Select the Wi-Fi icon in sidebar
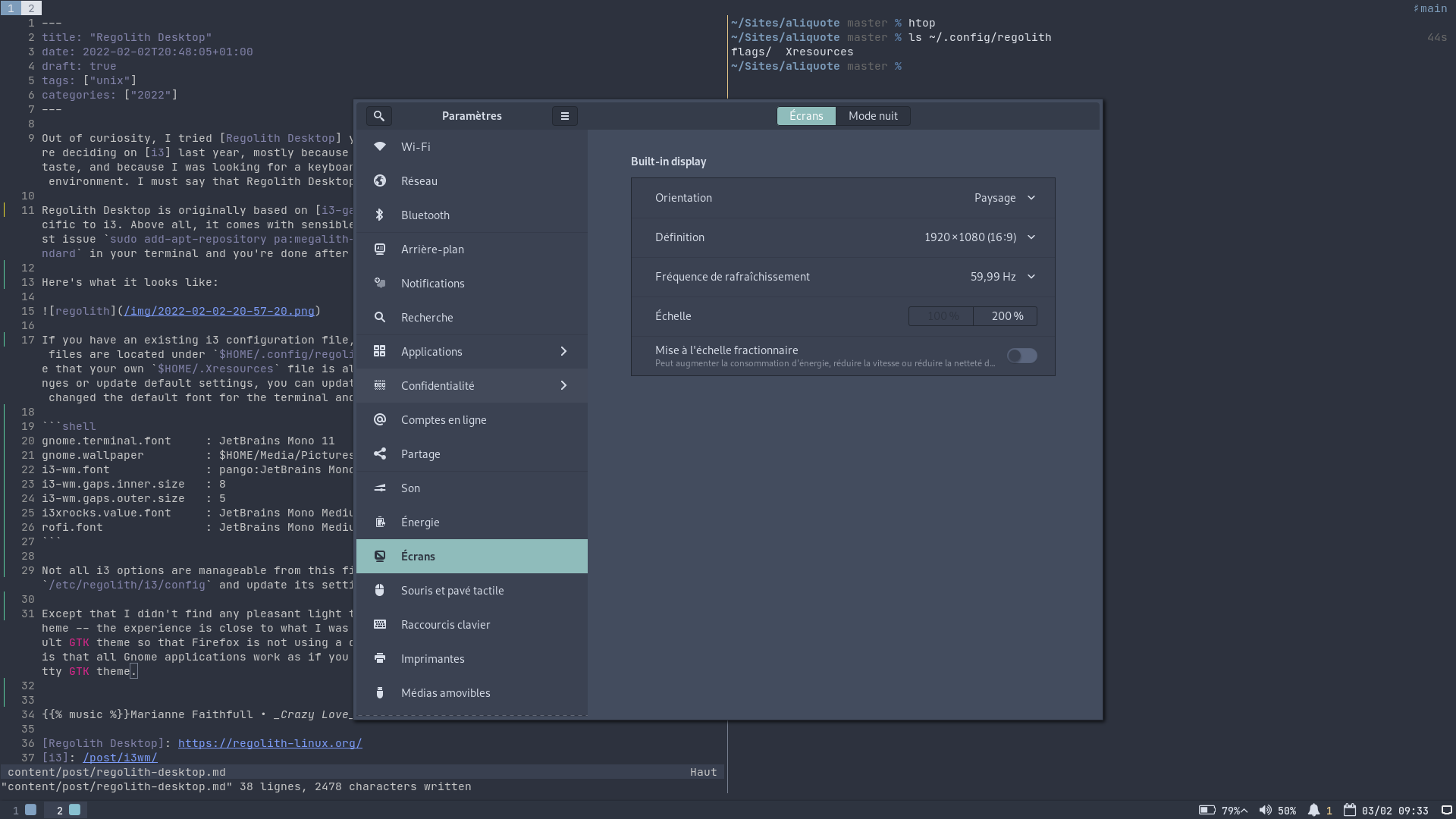 click(380, 146)
